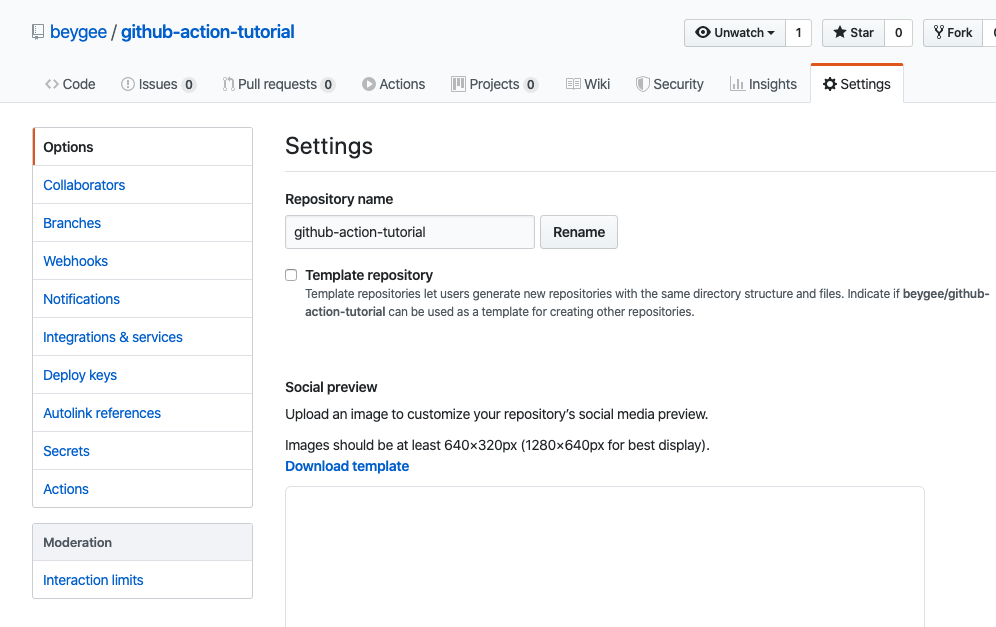Click the Rename button
Viewport: 996px width, 627px height.
point(579,232)
